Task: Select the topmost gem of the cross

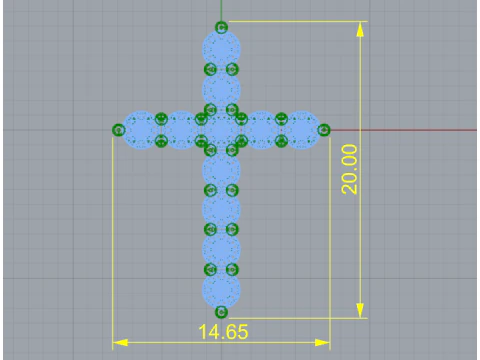Action: [x=221, y=49]
